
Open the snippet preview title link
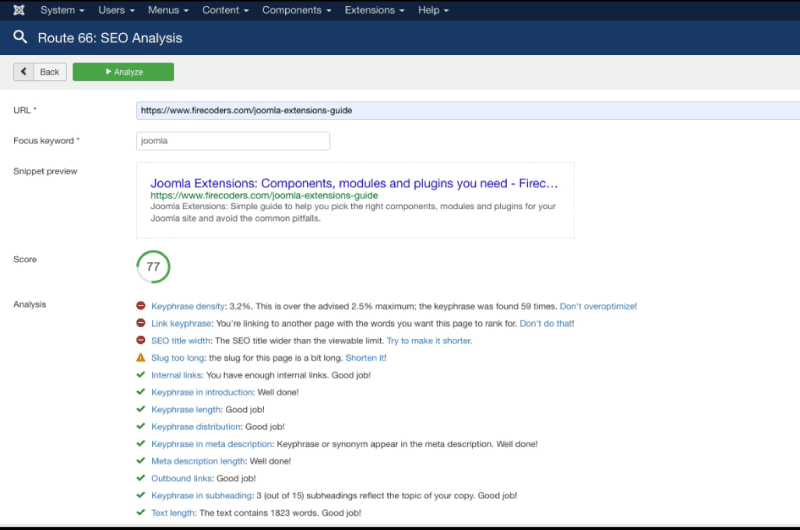click(354, 183)
